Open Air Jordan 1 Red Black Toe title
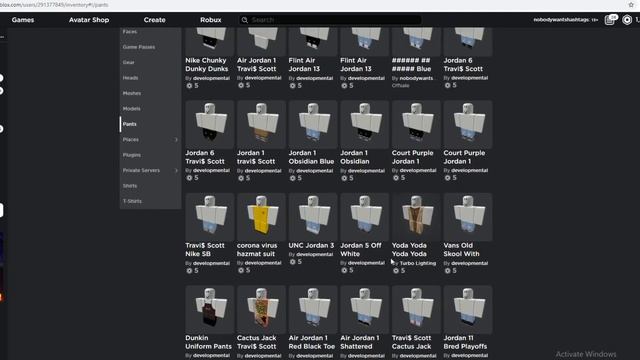This screenshot has width=640, height=360. point(311,342)
